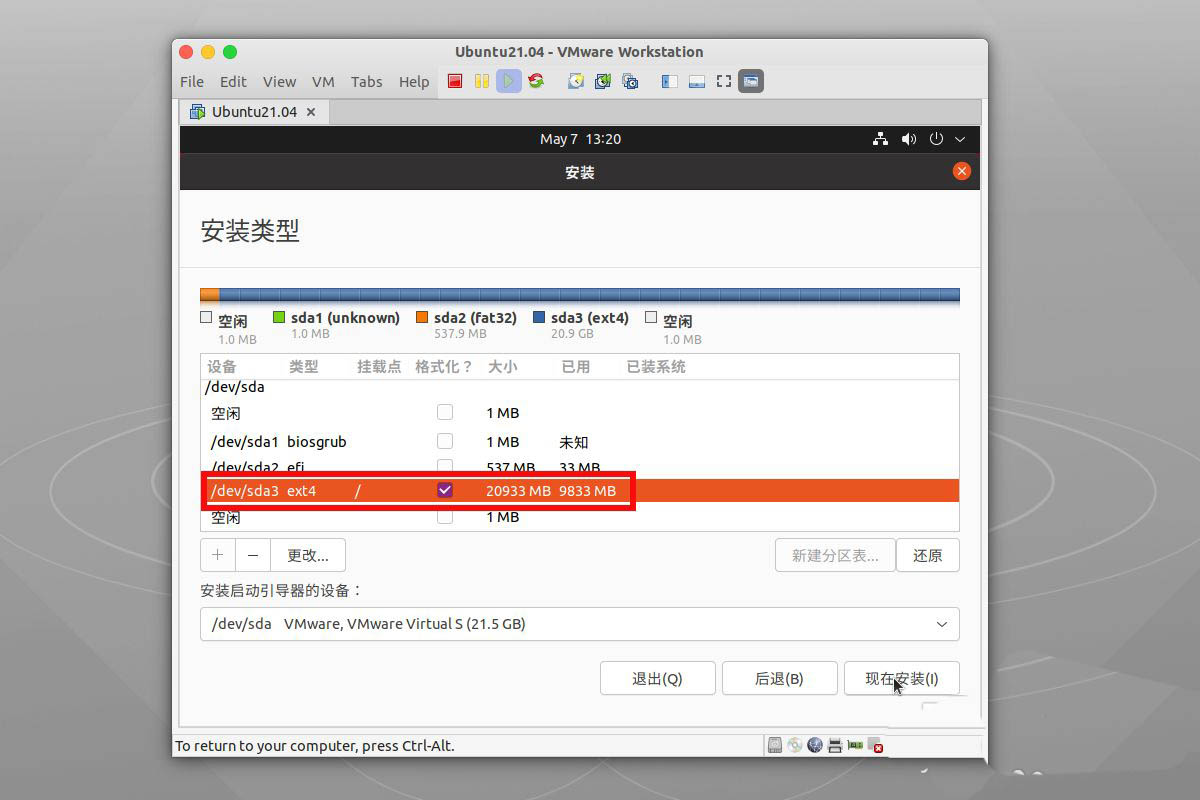Click the green play power-on icon
Image resolution: width=1200 pixels, height=800 pixels.
point(509,81)
